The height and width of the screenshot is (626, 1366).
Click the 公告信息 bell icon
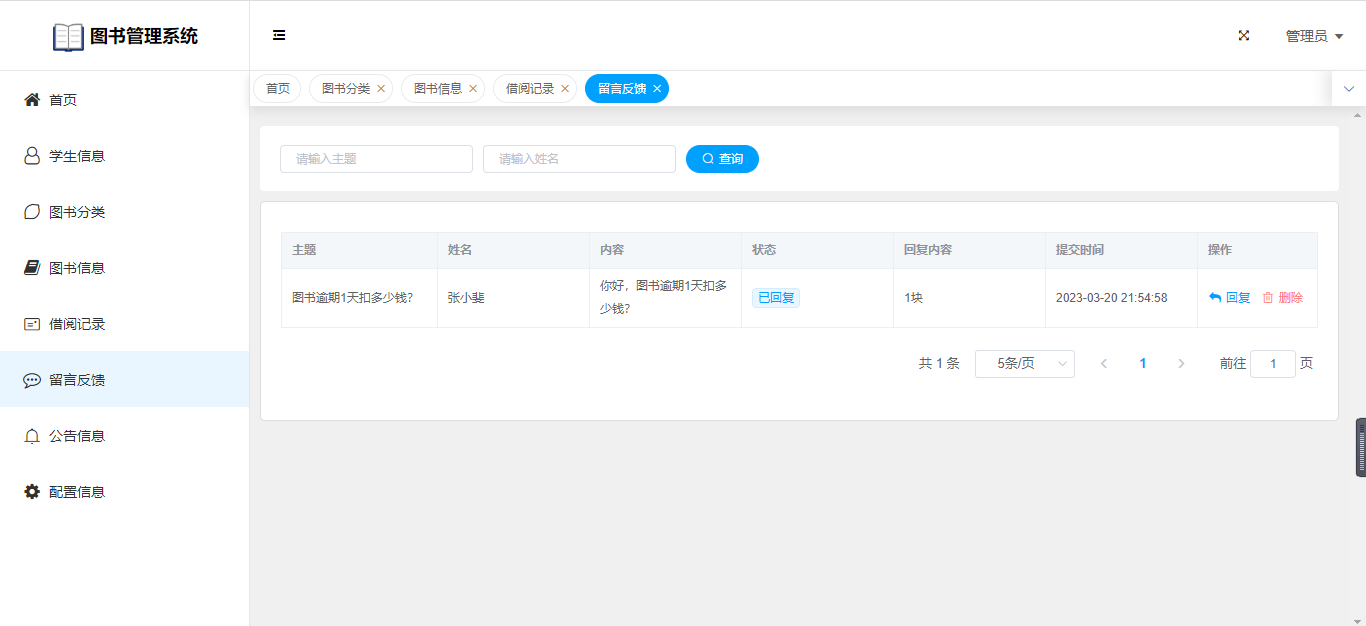(32, 436)
